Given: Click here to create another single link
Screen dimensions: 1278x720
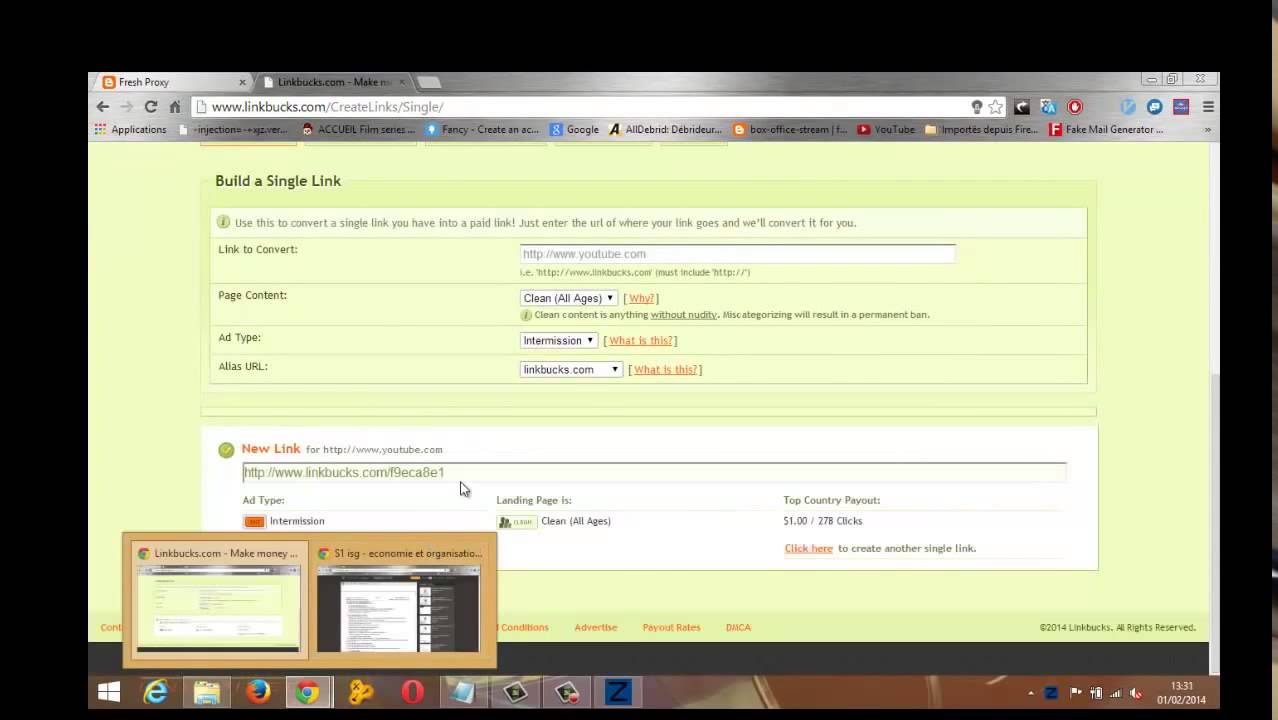Looking at the screenshot, I should click(808, 548).
